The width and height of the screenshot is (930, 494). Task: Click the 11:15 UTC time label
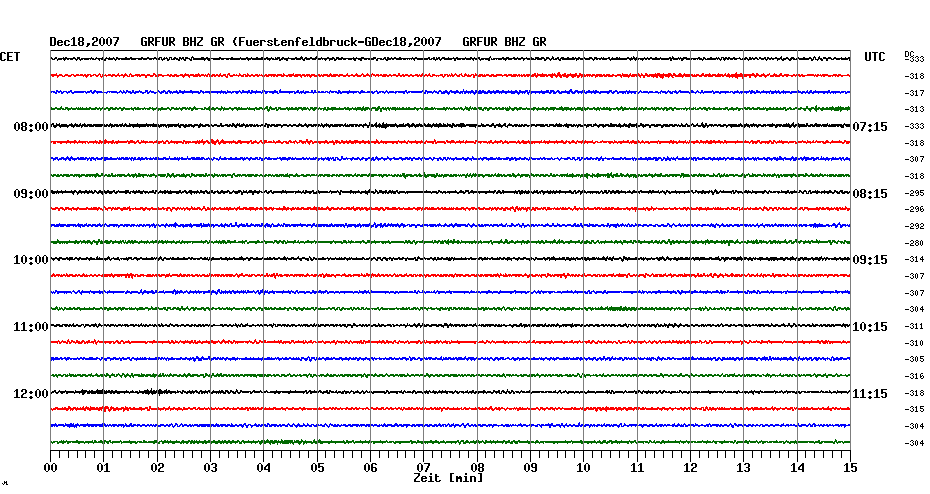[x=870, y=394]
